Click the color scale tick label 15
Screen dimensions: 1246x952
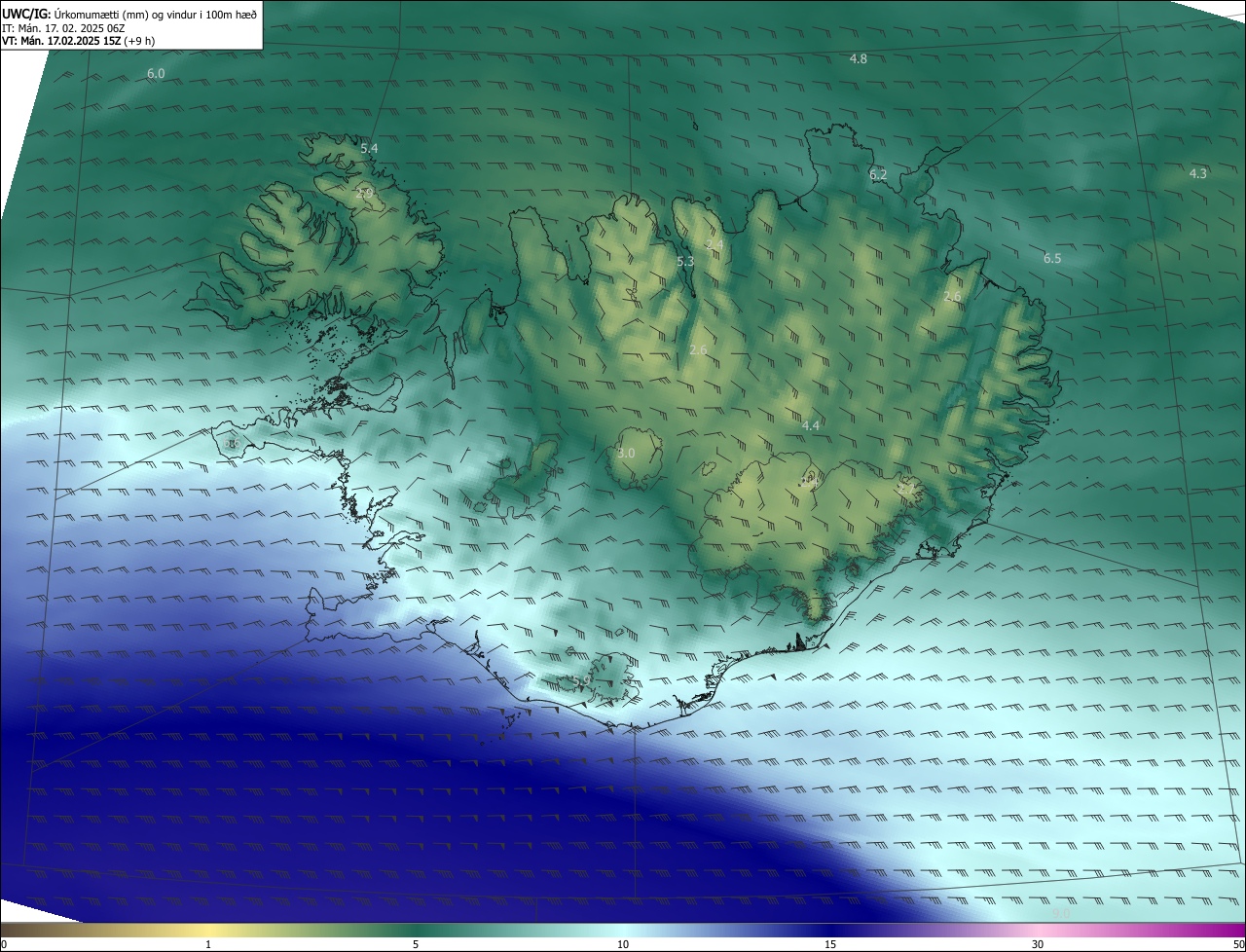tap(830, 944)
